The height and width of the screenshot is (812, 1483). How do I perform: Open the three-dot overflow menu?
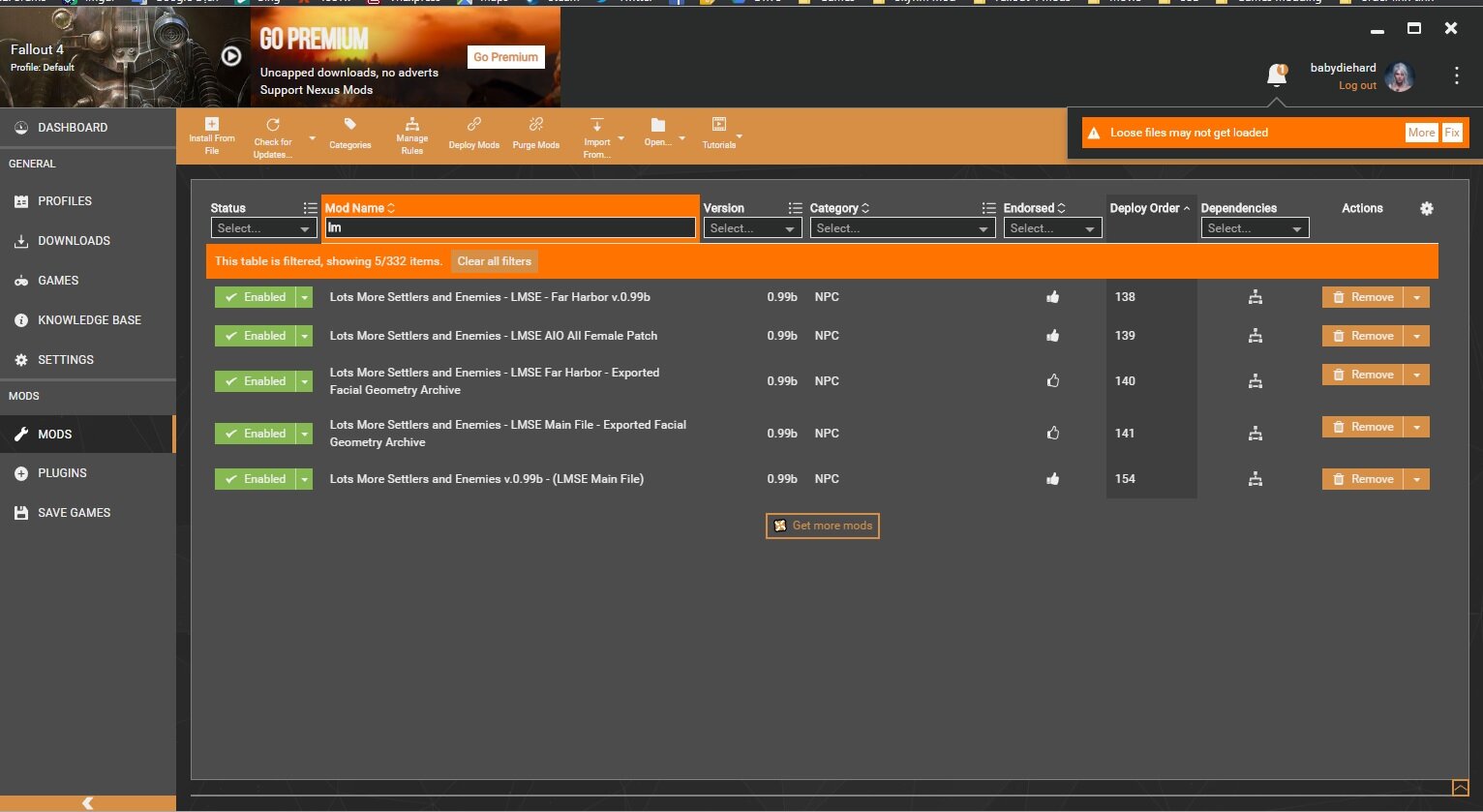click(x=1457, y=75)
